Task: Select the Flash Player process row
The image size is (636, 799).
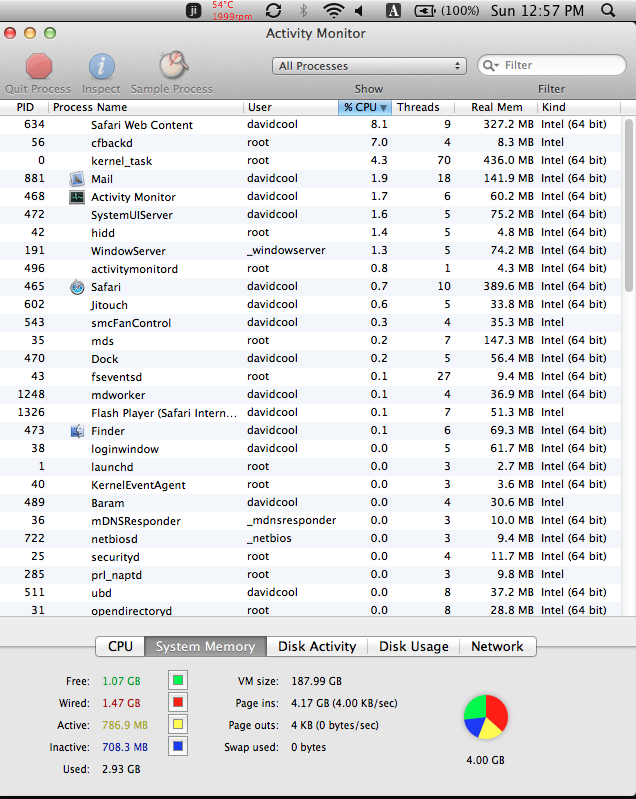Action: click(310, 413)
